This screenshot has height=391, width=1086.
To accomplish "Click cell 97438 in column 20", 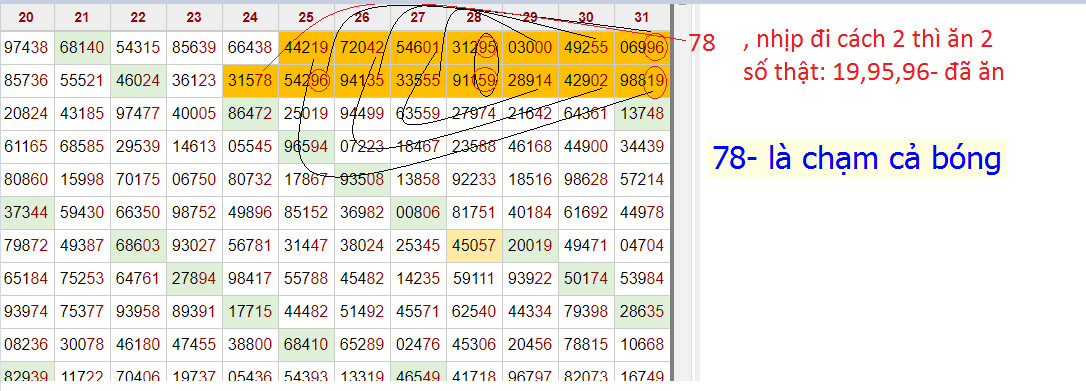I will tap(26, 48).
